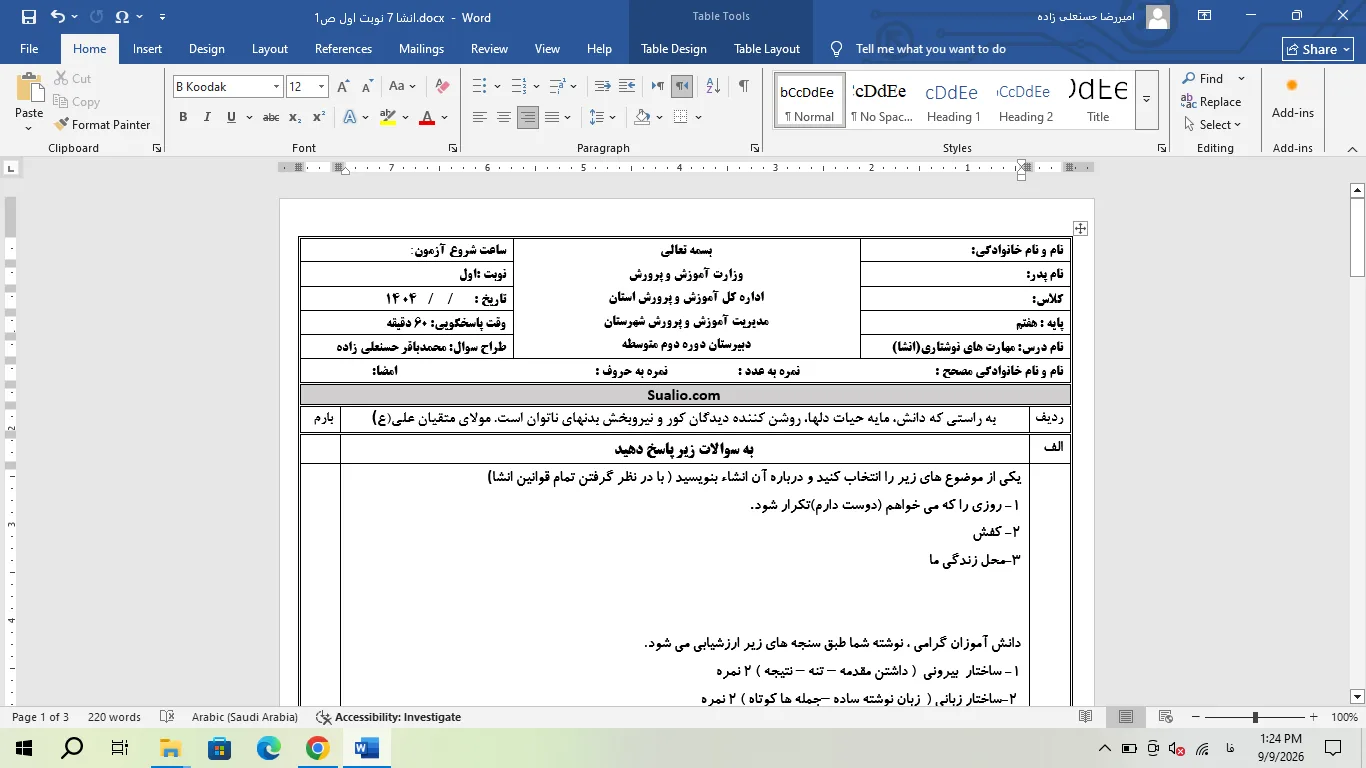
Task: Toggle Bold formatting
Action: click(183, 117)
